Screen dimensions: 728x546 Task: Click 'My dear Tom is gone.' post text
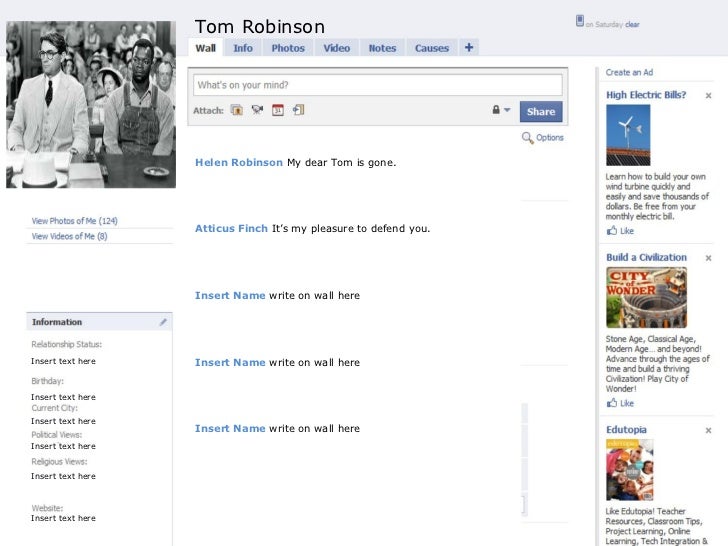pos(342,162)
